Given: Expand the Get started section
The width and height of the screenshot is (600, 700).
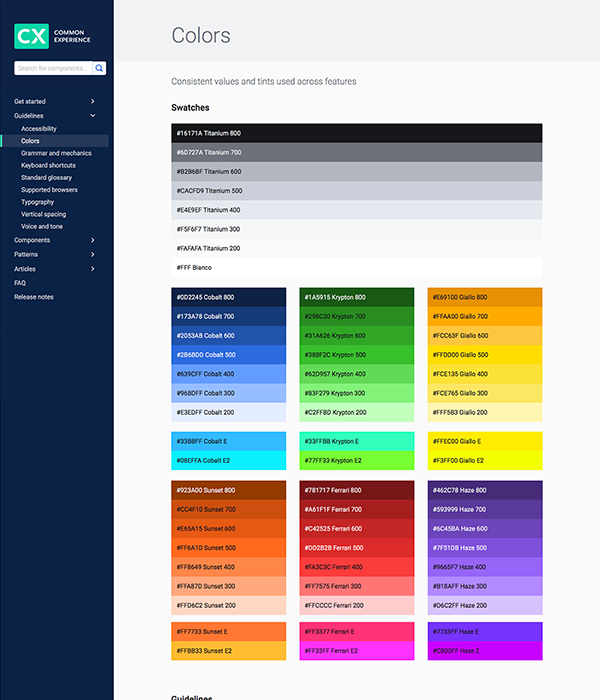Looking at the screenshot, I should [x=93, y=101].
